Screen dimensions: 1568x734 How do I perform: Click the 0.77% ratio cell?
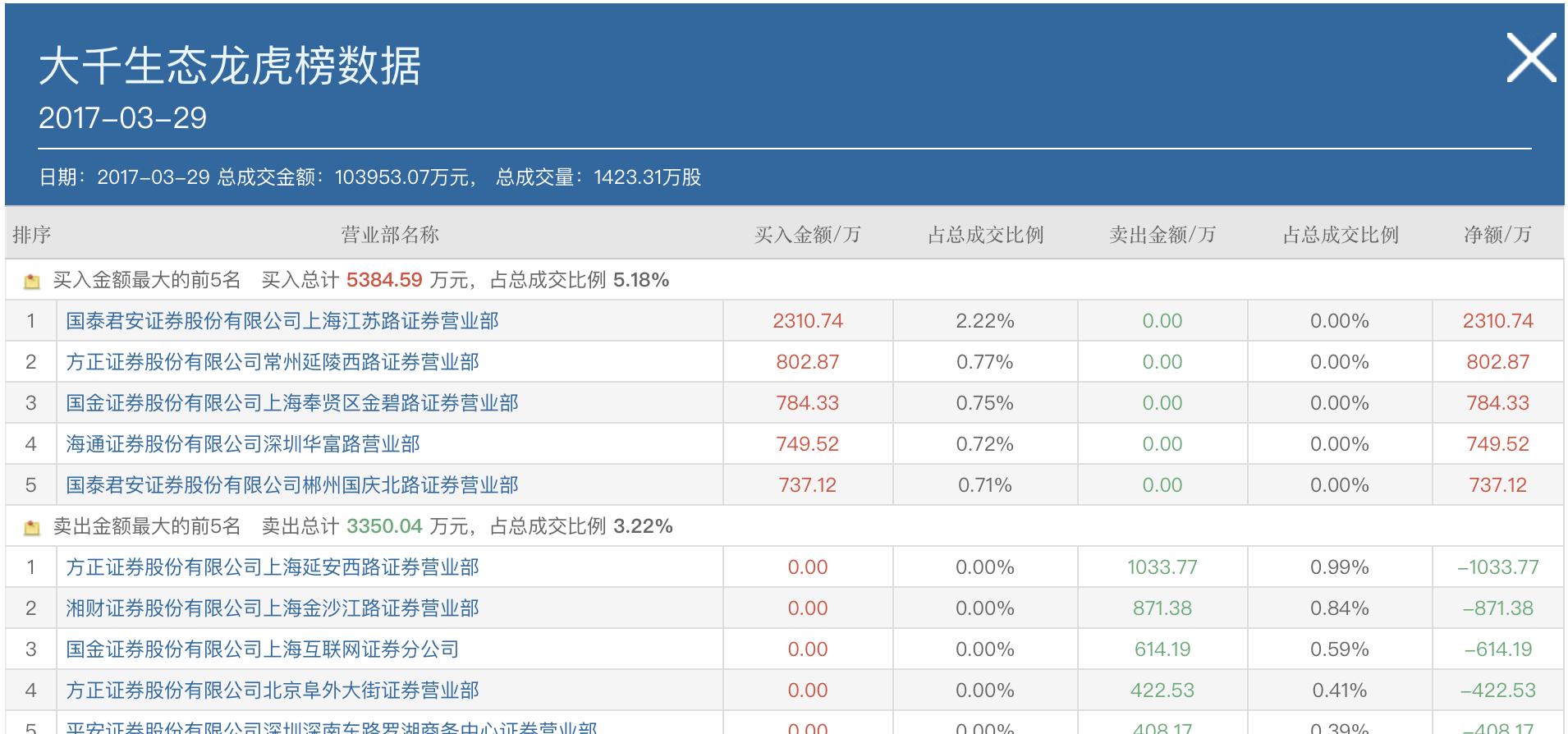click(985, 362)
